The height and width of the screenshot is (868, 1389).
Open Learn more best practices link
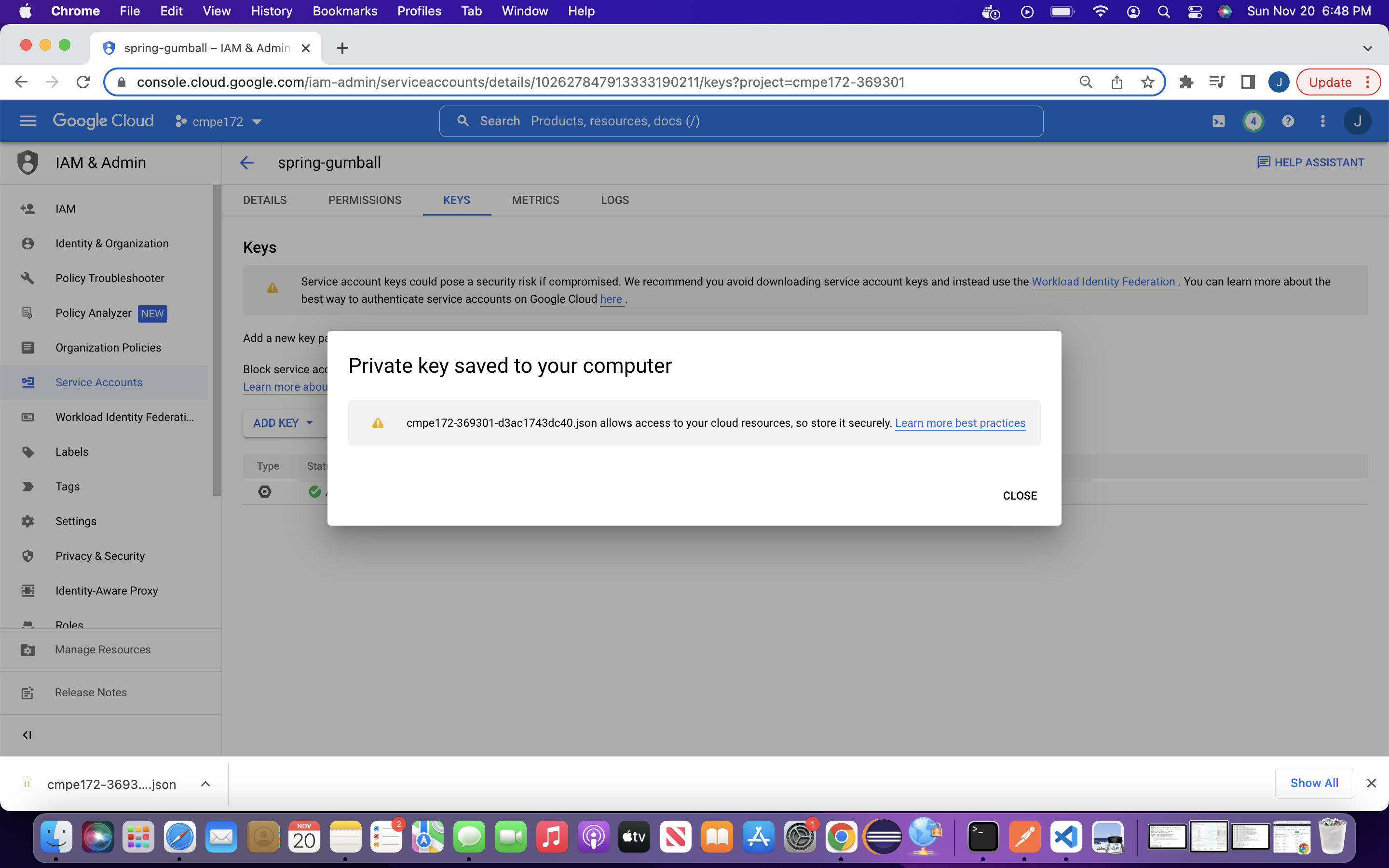pos(960,423)
